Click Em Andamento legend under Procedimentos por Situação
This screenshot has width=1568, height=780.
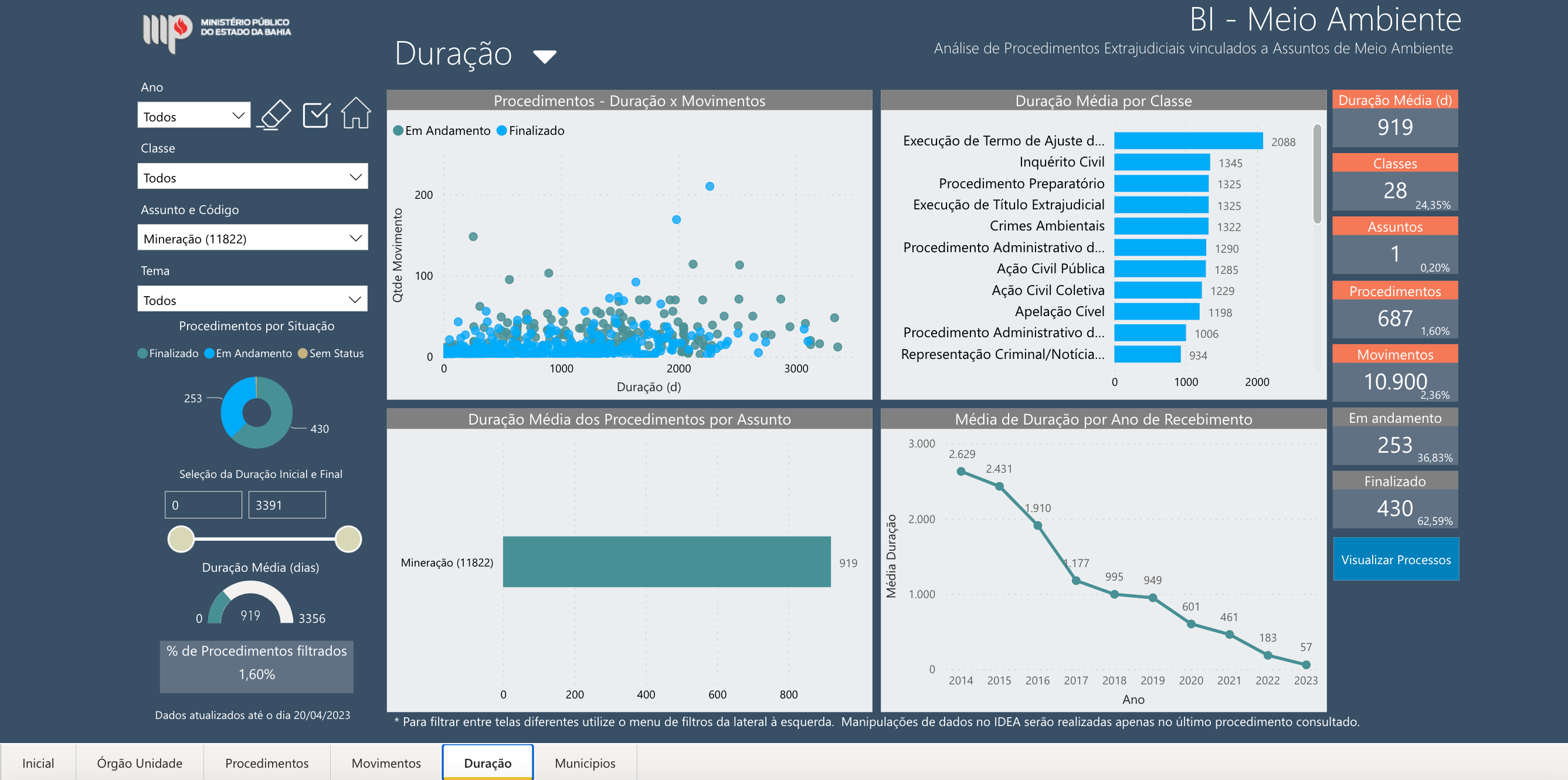tap(249, 353)
